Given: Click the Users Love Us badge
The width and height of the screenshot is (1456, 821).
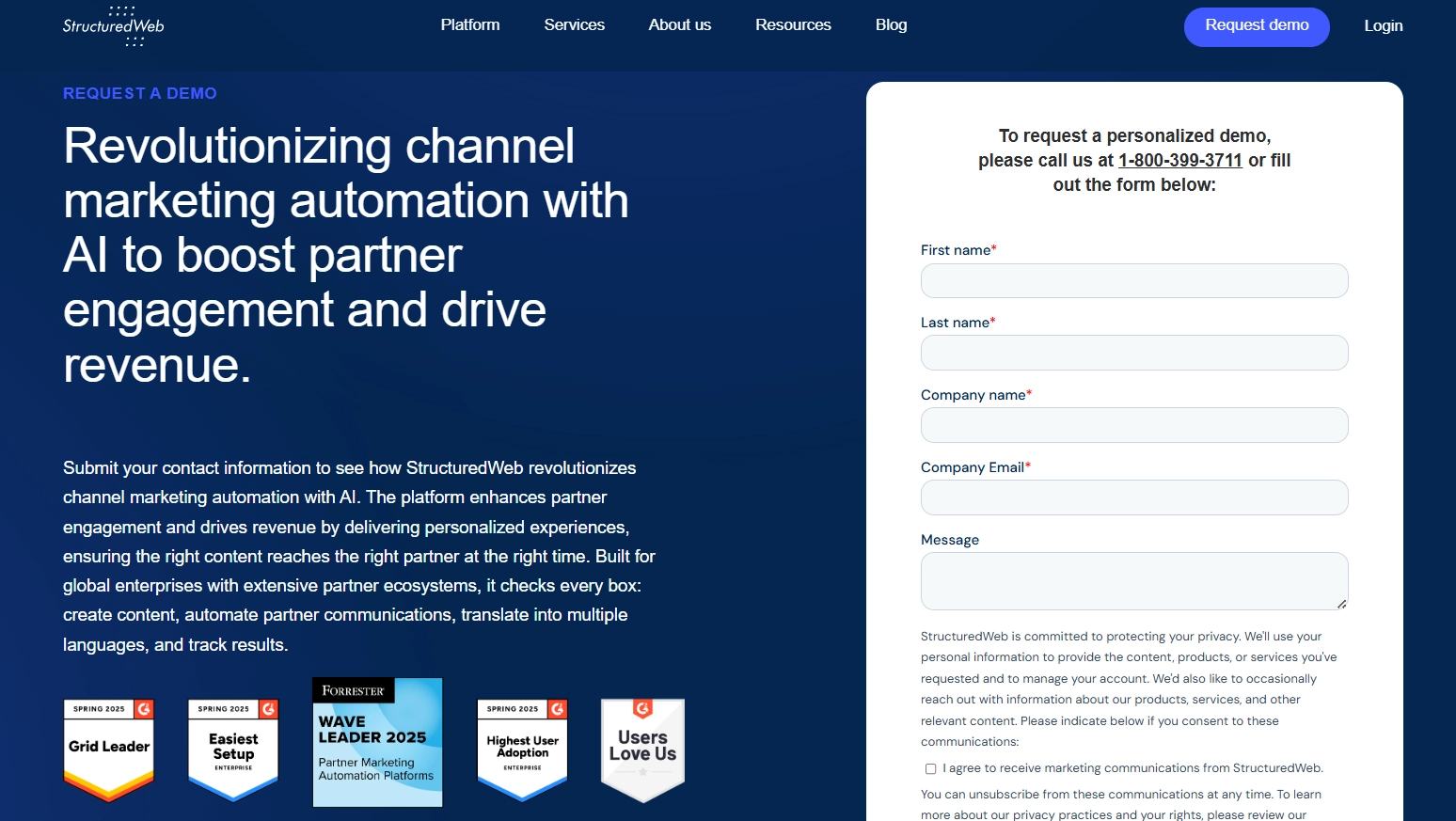Looking at the screenshot, I should point(642,750).
